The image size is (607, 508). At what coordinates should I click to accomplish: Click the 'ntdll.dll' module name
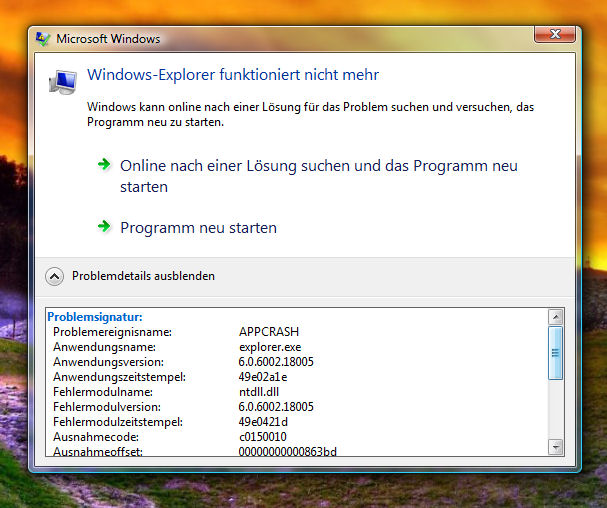click(259, 392)
